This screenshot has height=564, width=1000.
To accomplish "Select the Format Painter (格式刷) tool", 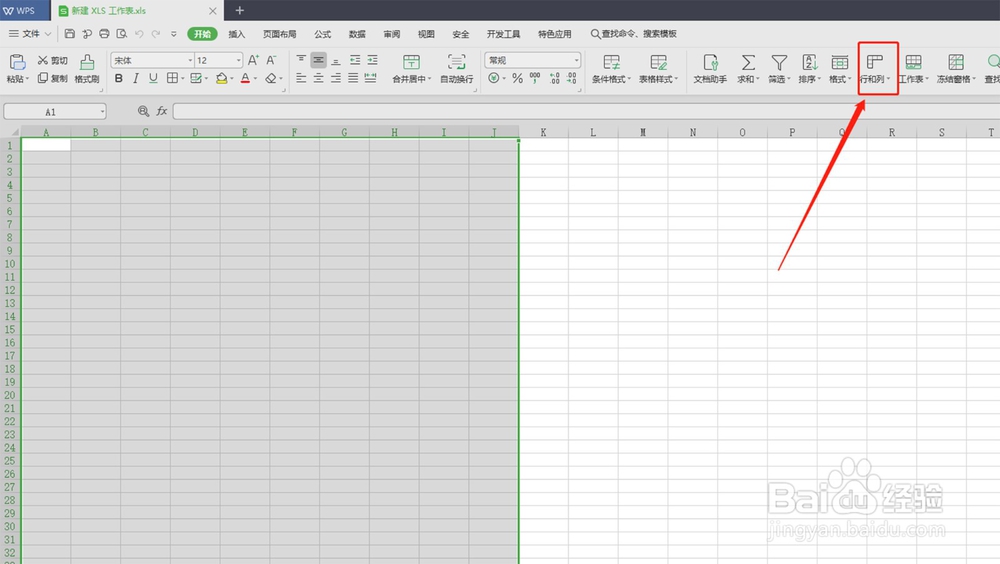I will tap(87, 69).
